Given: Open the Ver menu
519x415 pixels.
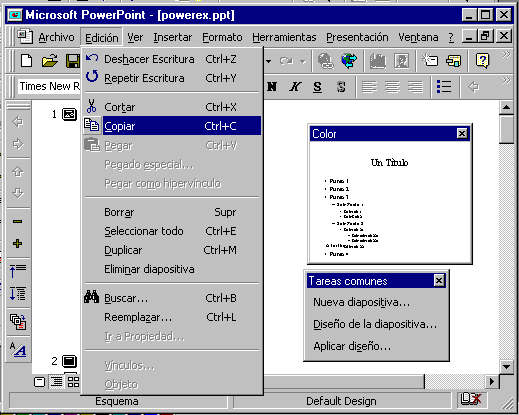Looking at the screenshot, I should click(135, 37).
